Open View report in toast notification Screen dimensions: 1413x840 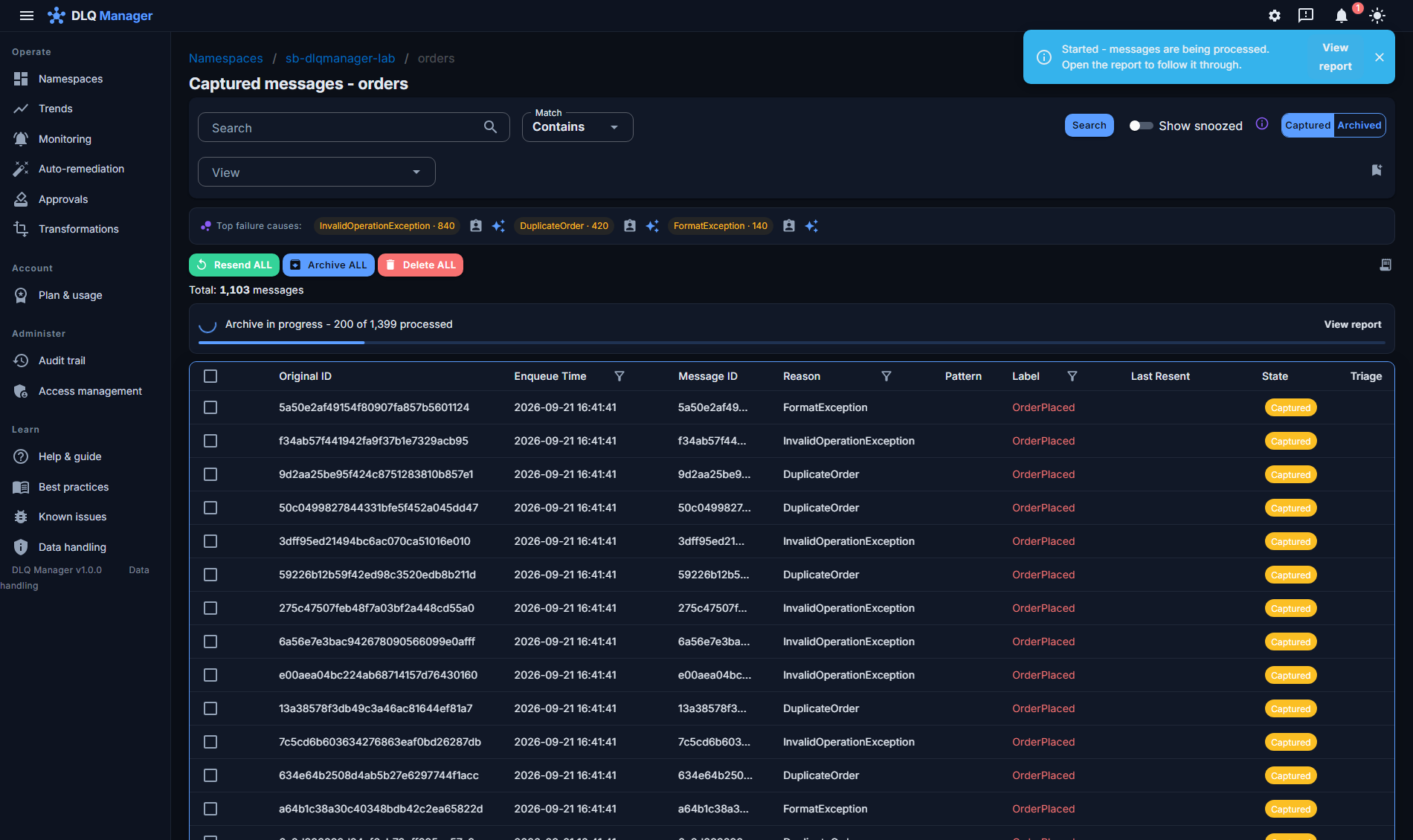coord(1335,57)
